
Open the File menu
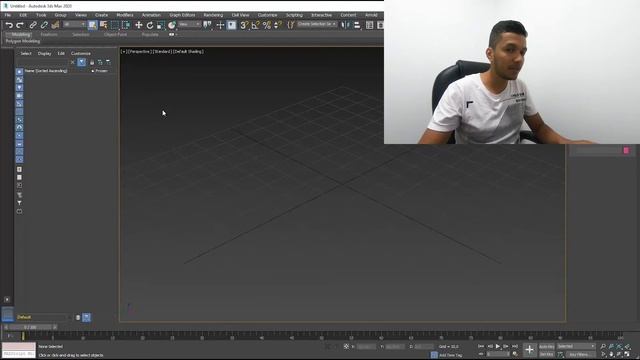[8, 15]
